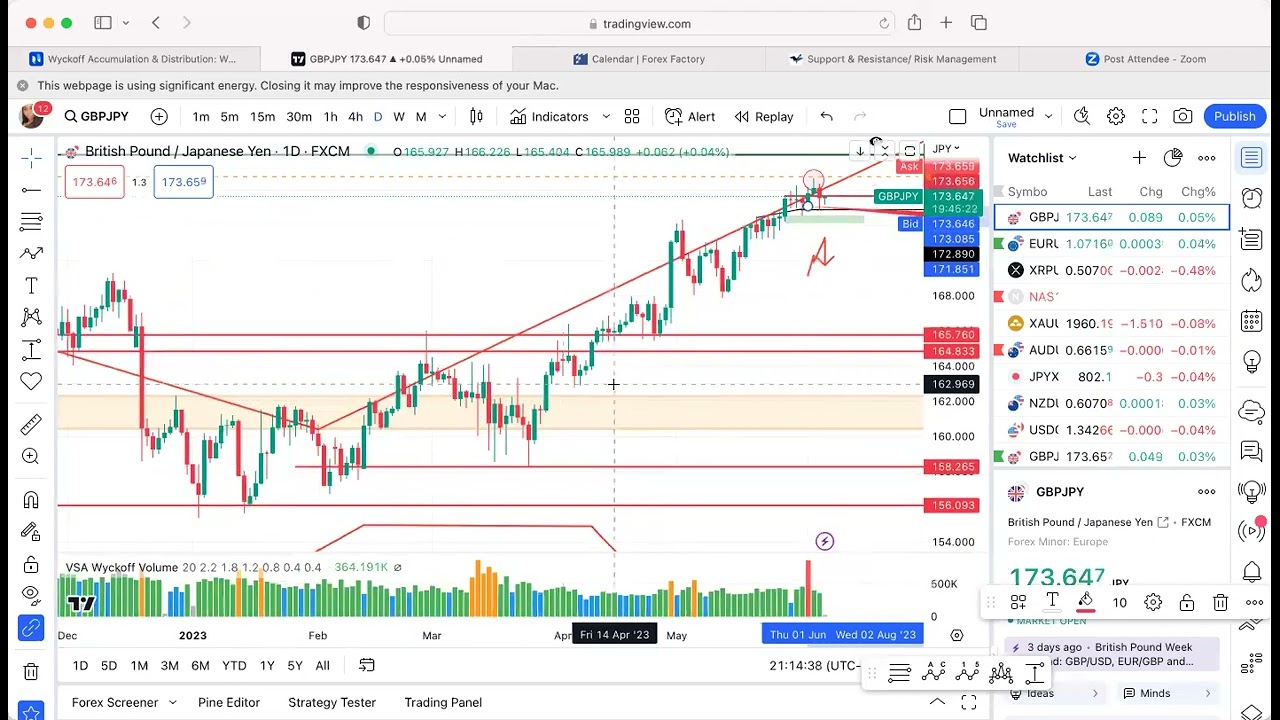Screen dimensions: 1280x720
Task: Select the 15m timeframe
Action: (262, 117)
